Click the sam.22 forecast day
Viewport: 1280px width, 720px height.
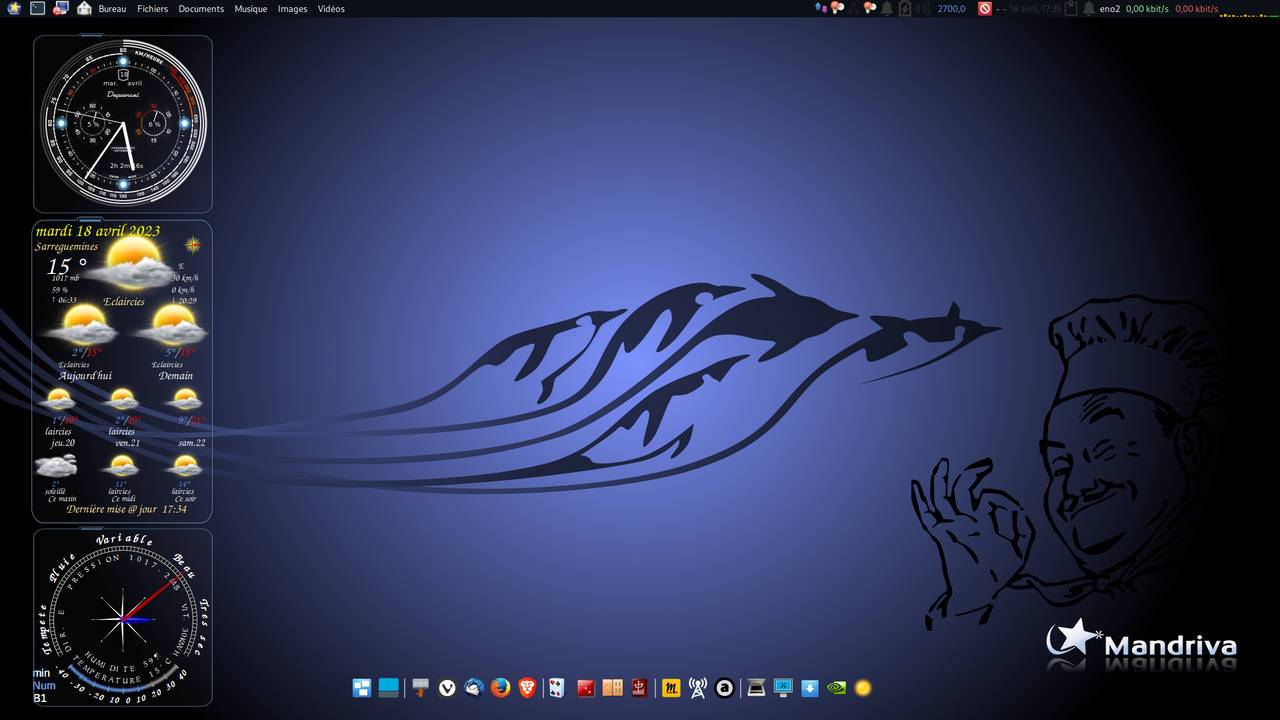coord(190,443)
